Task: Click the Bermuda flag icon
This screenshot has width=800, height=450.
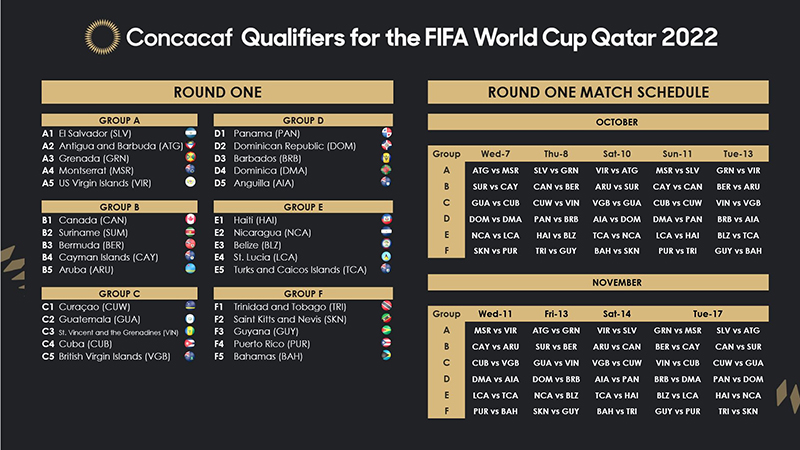Action: pyautogui.click(x=190, y=243)
